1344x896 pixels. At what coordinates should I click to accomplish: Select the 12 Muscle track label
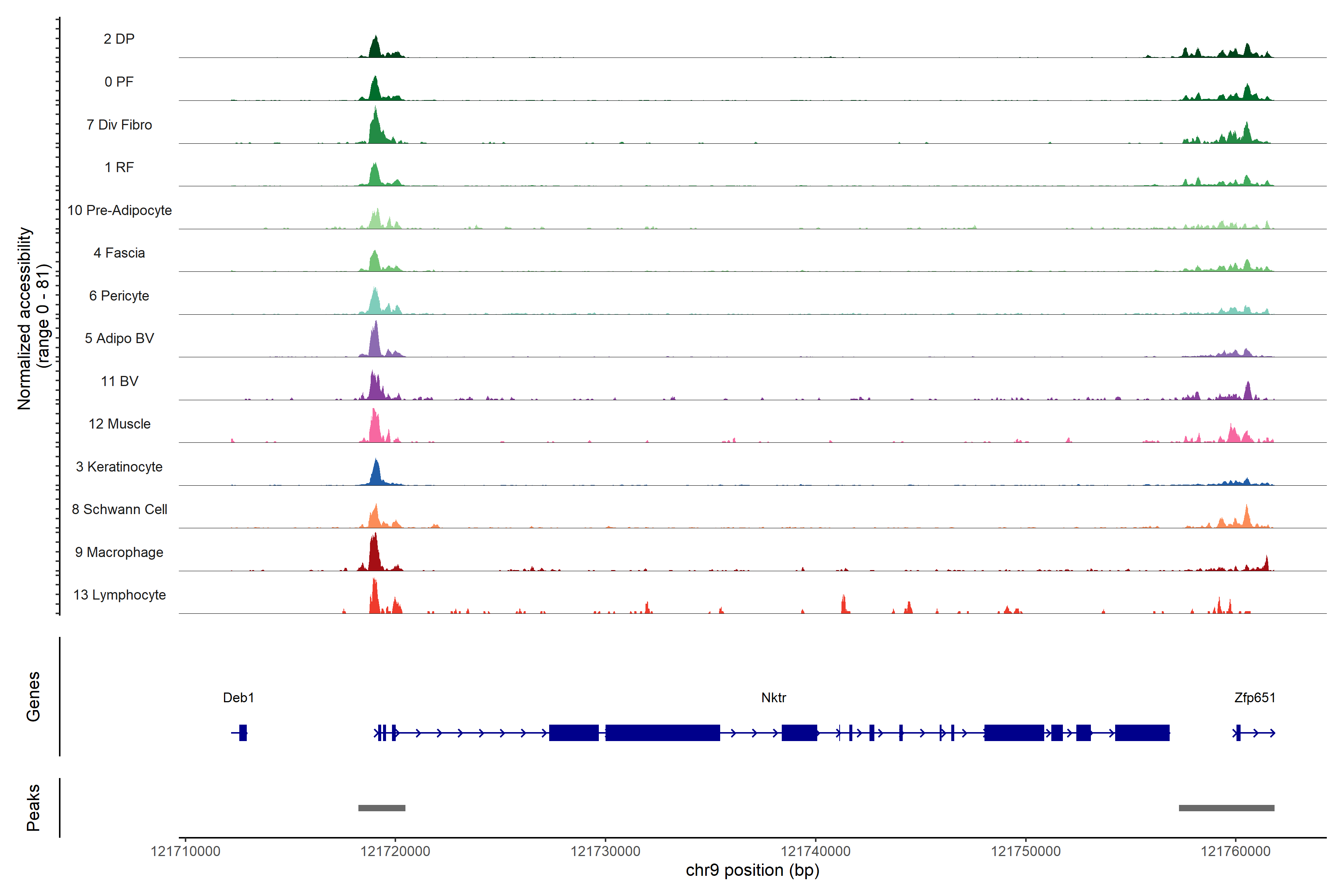point(119,424)
